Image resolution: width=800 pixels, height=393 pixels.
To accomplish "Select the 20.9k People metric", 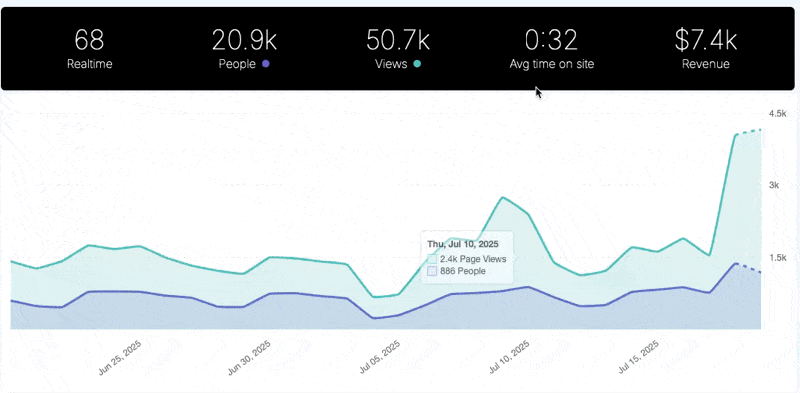I will [244, 48].
